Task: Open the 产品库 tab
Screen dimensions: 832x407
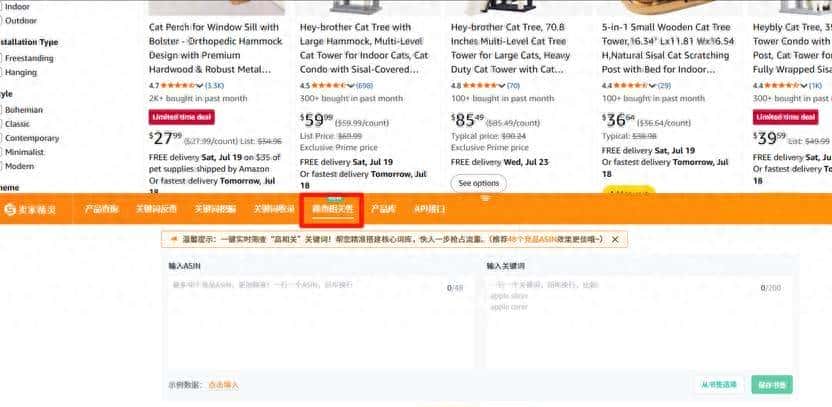Action: (383, 210)
